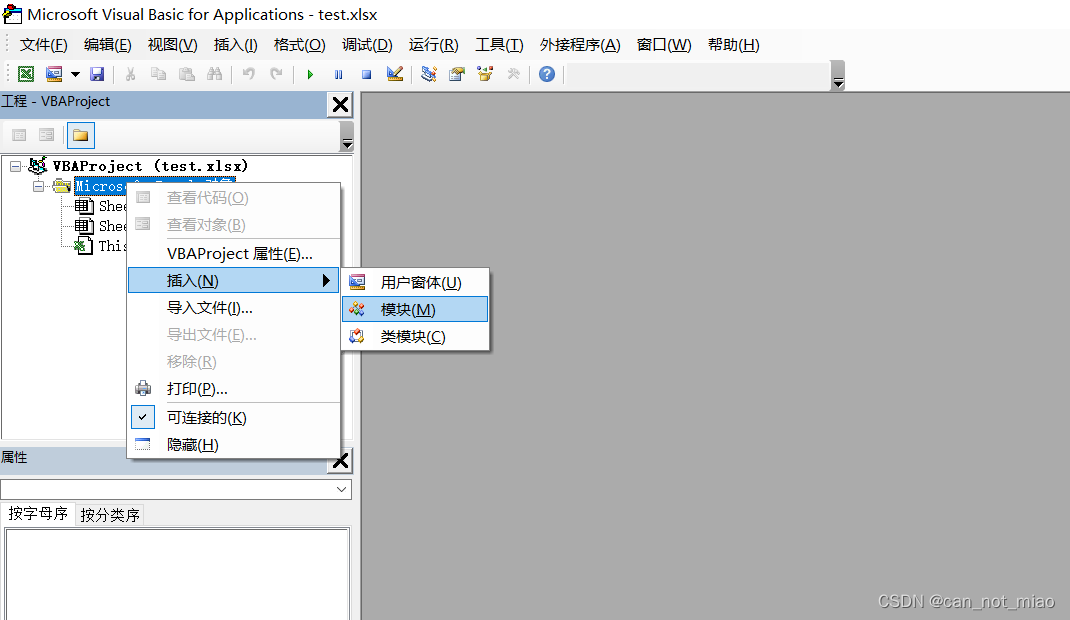Open the Project Explorer toolbar icon
Image resolution: width=1070 pixels, height=620 pixels.
point(429,74)
